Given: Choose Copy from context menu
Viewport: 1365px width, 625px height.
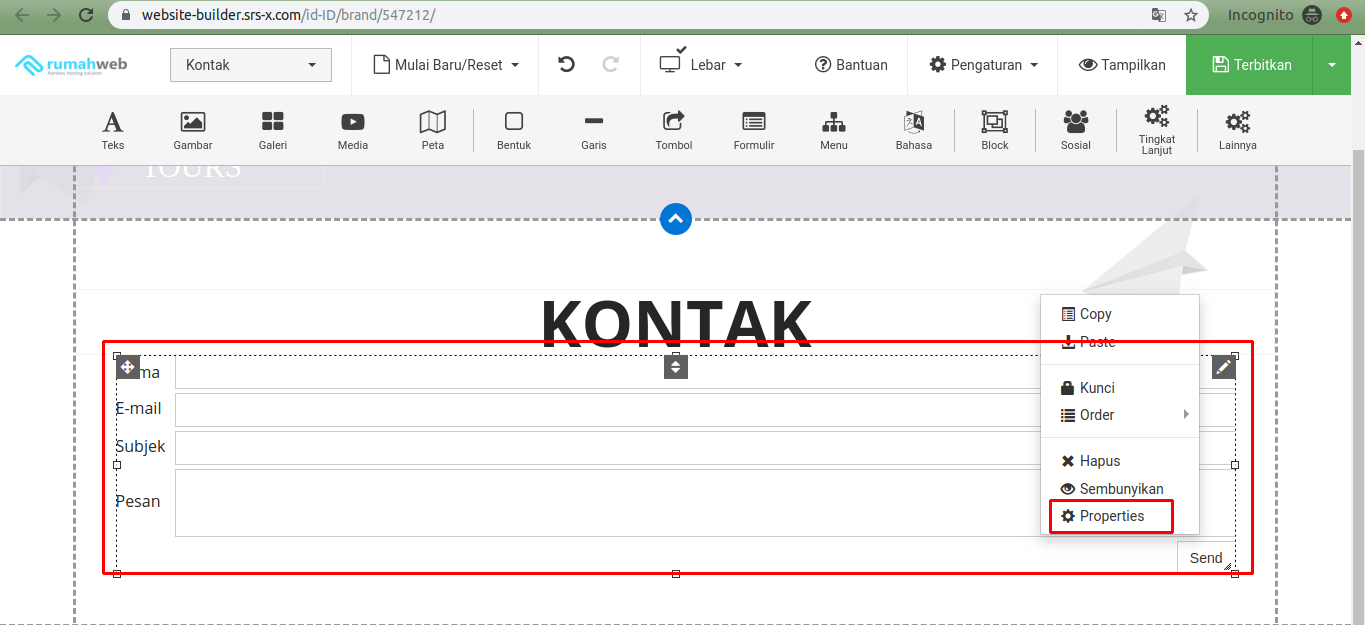Looking at the screenshot, I should pos(1120,314).
